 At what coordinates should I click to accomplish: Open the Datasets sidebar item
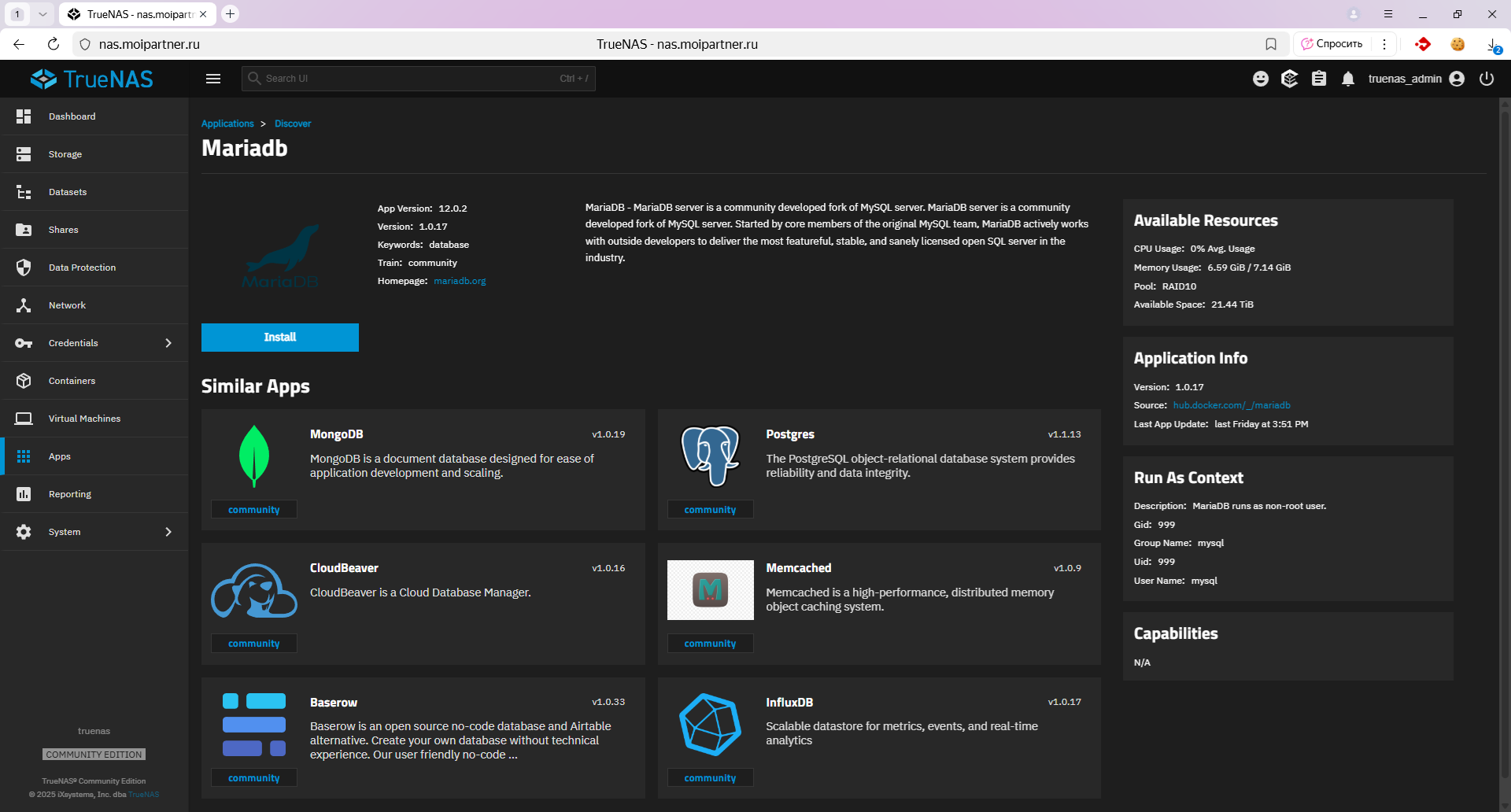68,192
